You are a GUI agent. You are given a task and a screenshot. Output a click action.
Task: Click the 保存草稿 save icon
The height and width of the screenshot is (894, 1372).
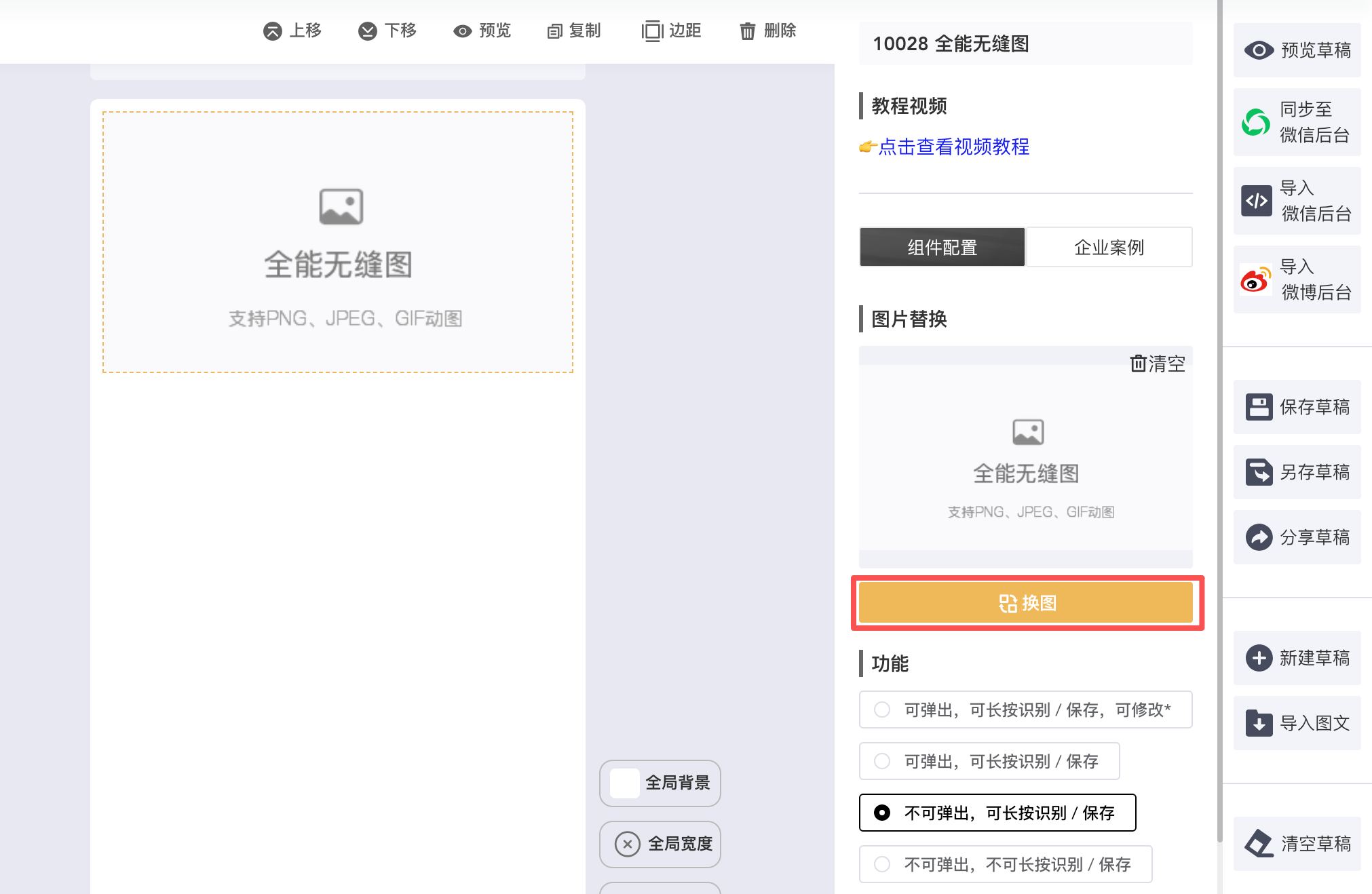[x=1259, y=407]
